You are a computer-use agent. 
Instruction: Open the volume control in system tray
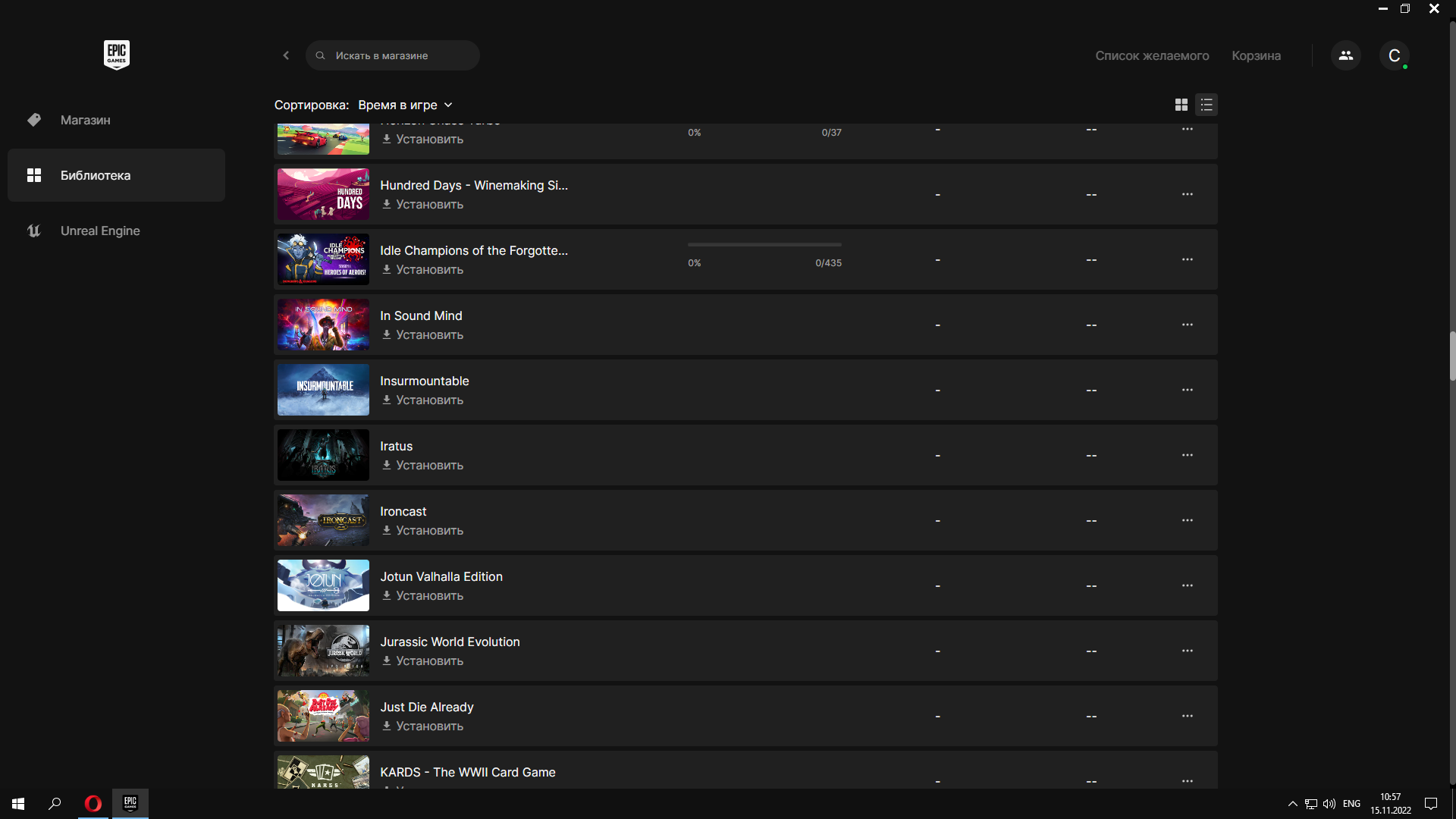click(1329, 804)
